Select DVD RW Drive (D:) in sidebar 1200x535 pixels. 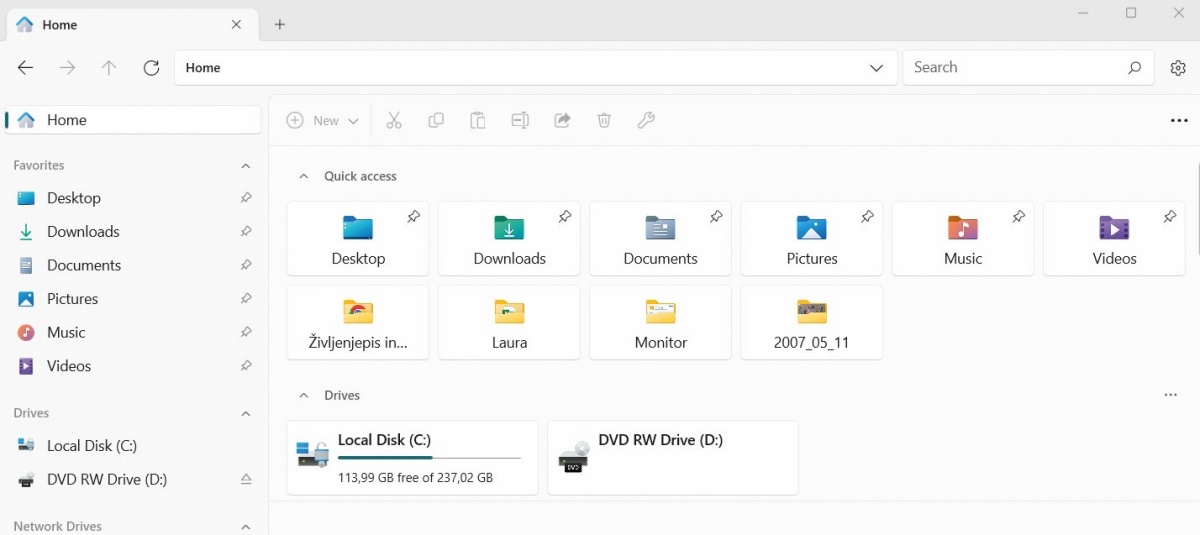(134, 480)
